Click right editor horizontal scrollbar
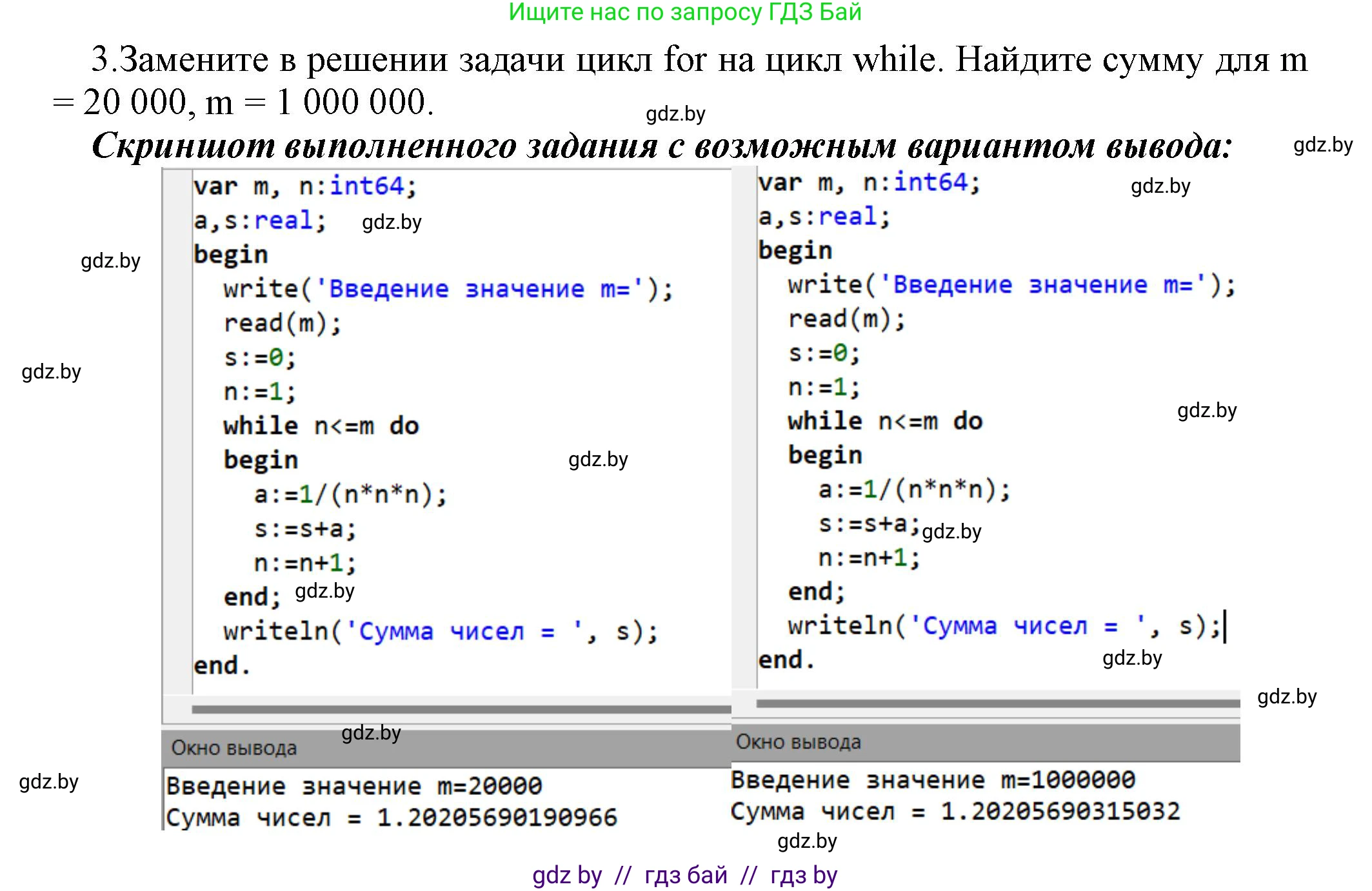1372x891 pixels. 997,703
